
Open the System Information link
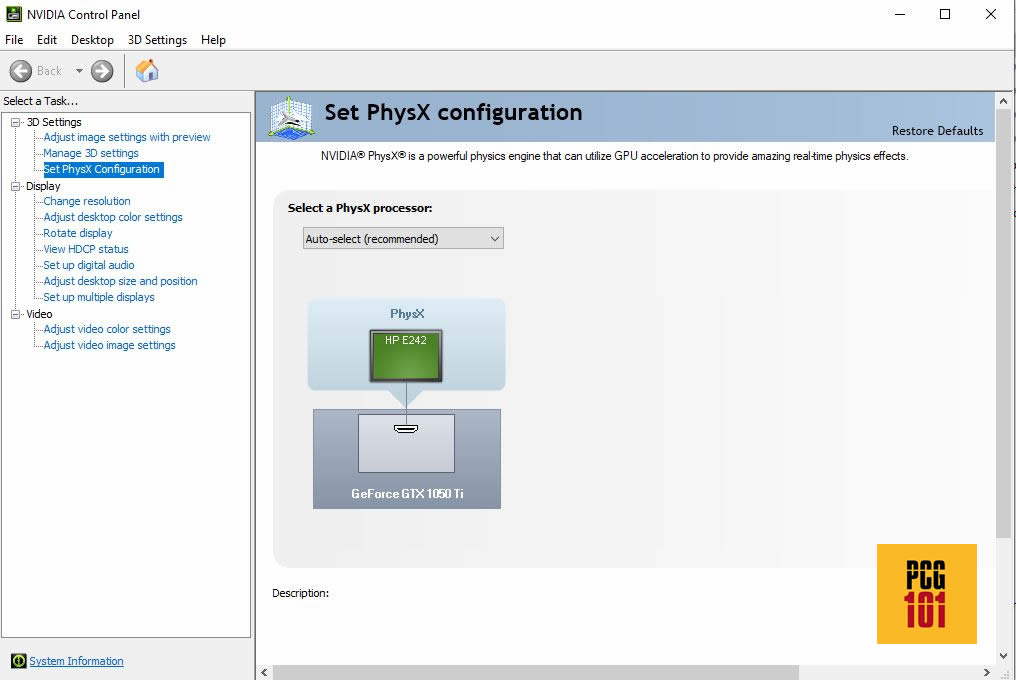click(76, 661)
